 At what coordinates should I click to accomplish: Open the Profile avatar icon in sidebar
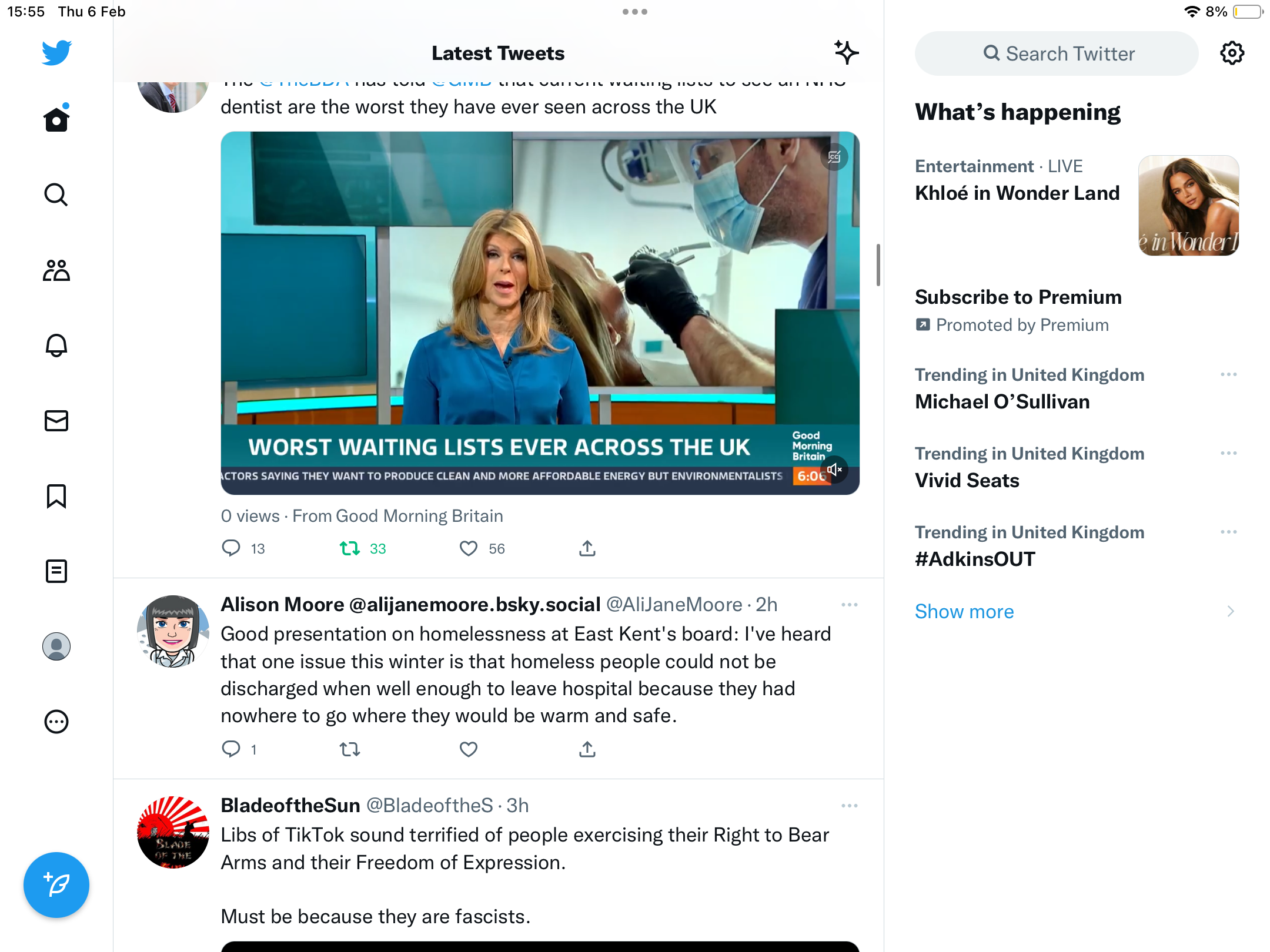click(x=56, y=646)
